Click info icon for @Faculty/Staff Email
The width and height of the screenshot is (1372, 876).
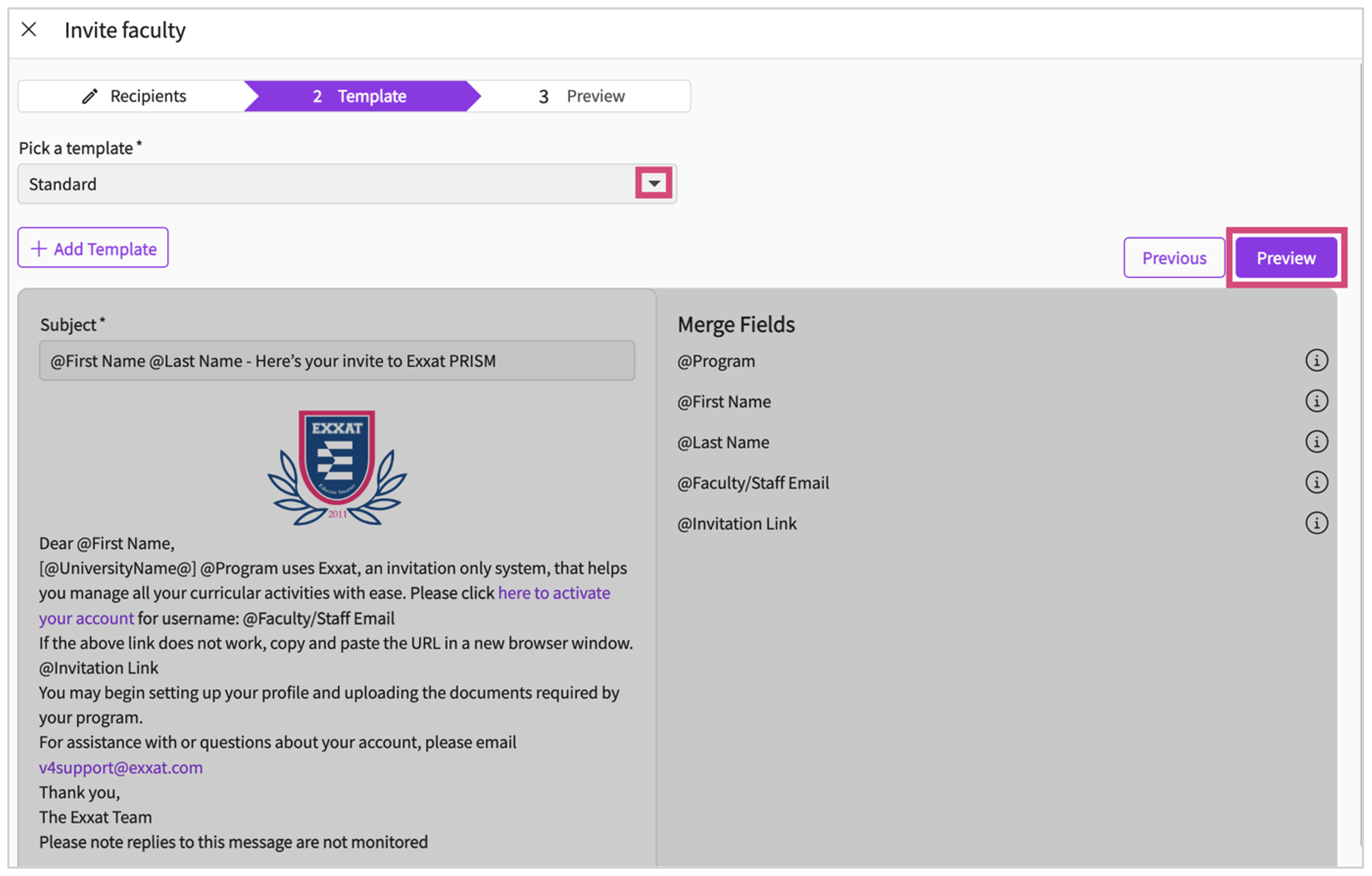pos(1316,483)
